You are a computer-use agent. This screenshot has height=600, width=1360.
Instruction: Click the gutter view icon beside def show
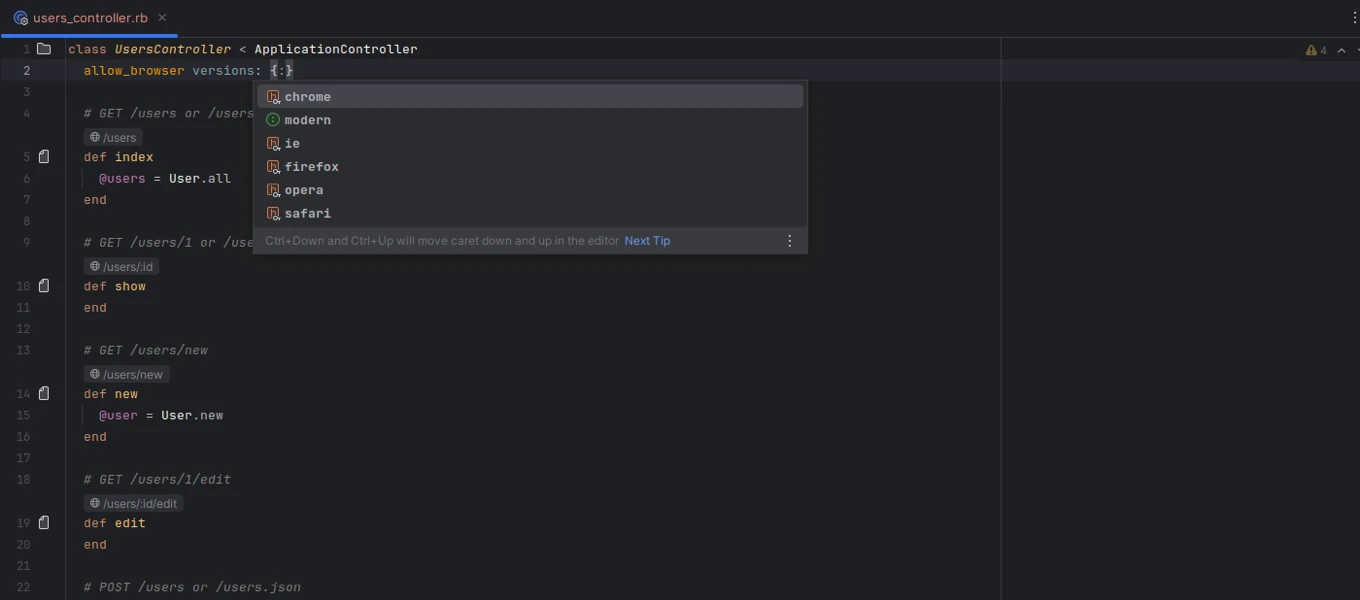tap(44, 286)
